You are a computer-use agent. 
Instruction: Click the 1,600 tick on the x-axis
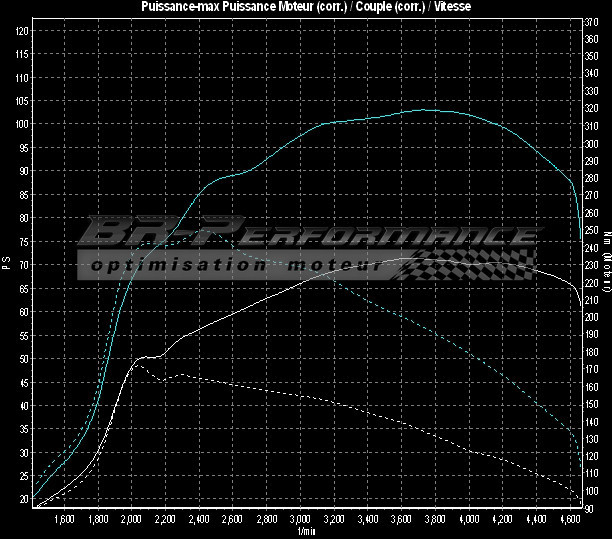[x=64, y=520]
